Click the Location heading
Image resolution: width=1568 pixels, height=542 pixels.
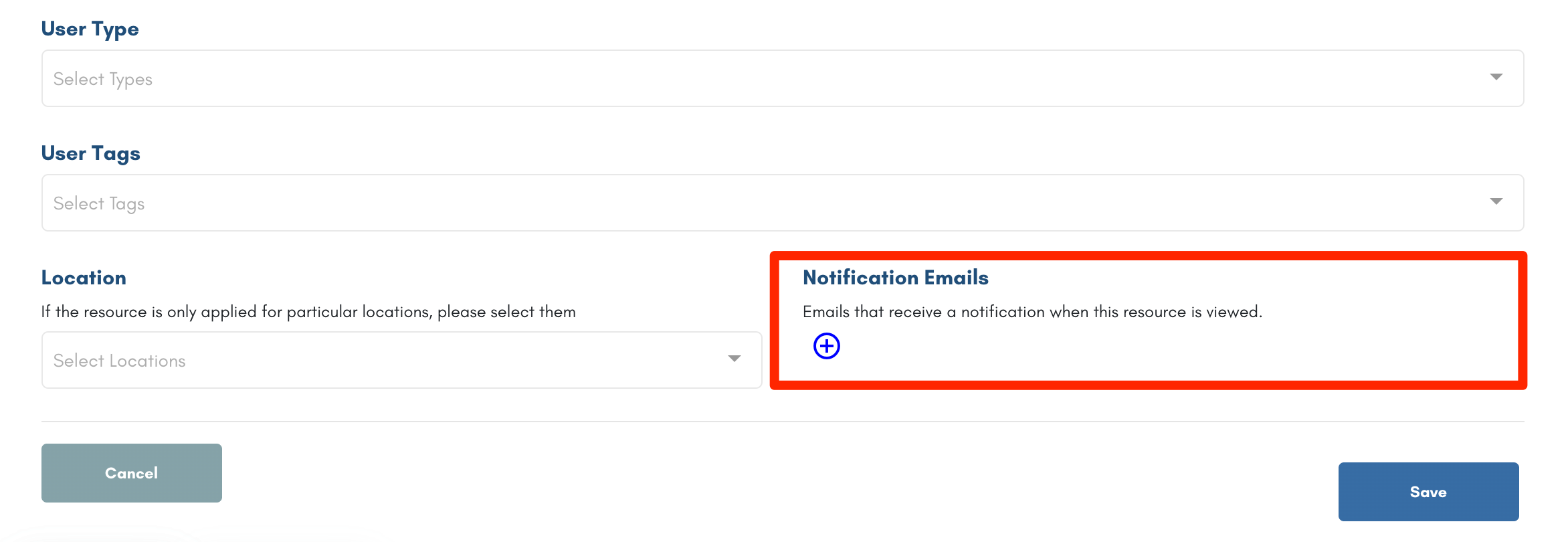tap(84, 278)
